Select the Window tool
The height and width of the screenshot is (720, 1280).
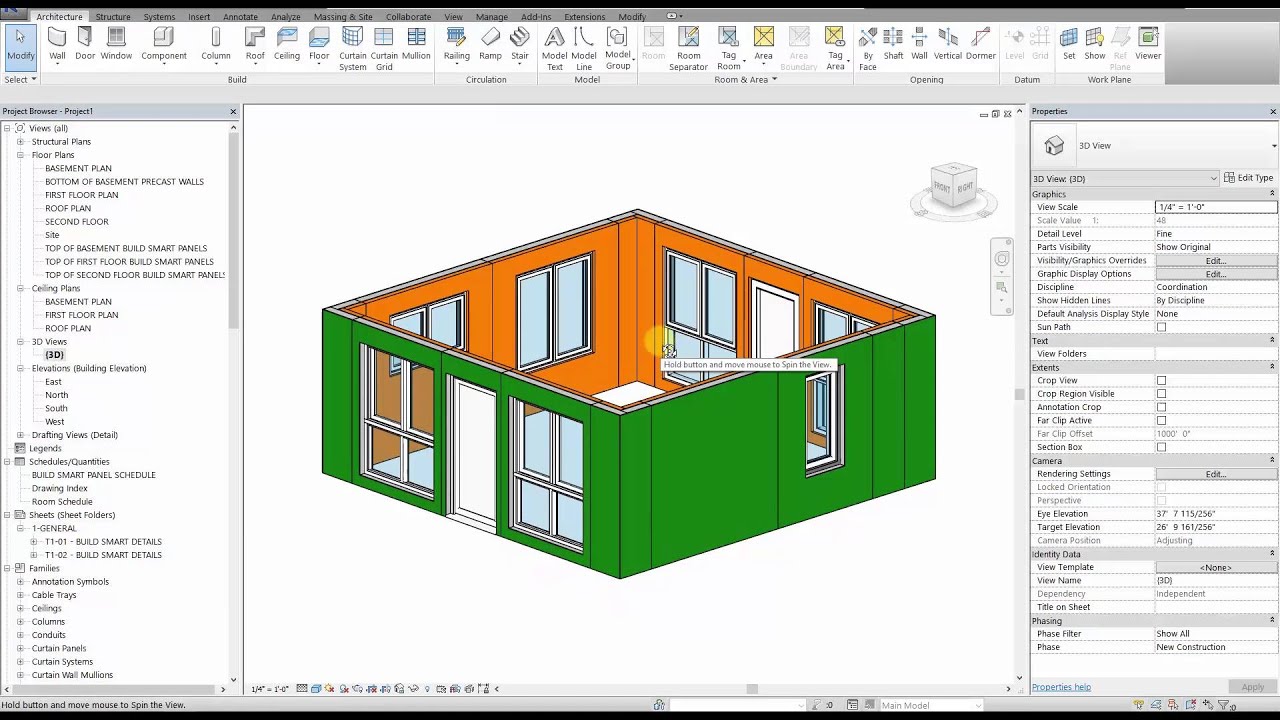[x=116, y=45]
